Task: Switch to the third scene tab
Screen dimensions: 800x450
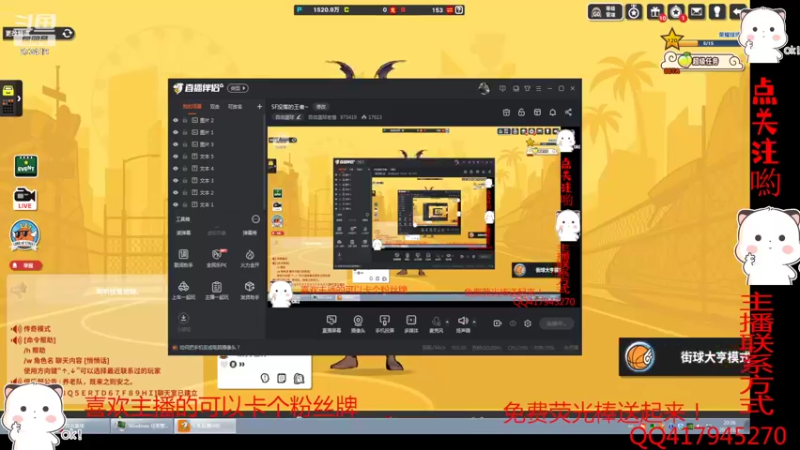Action: [x=235, y=107]
